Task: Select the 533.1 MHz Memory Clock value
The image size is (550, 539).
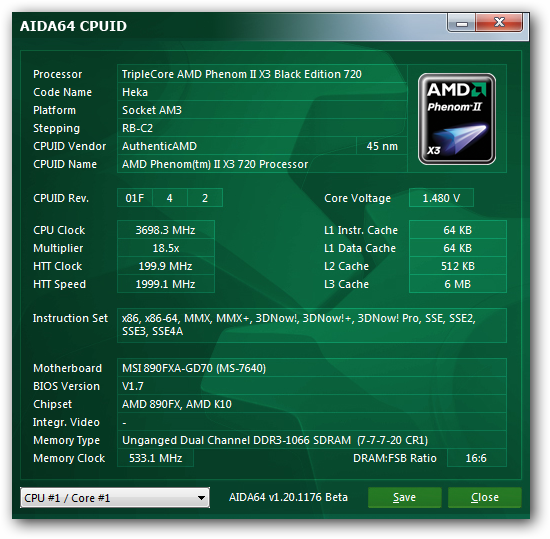Action: [x=155, y=458]
